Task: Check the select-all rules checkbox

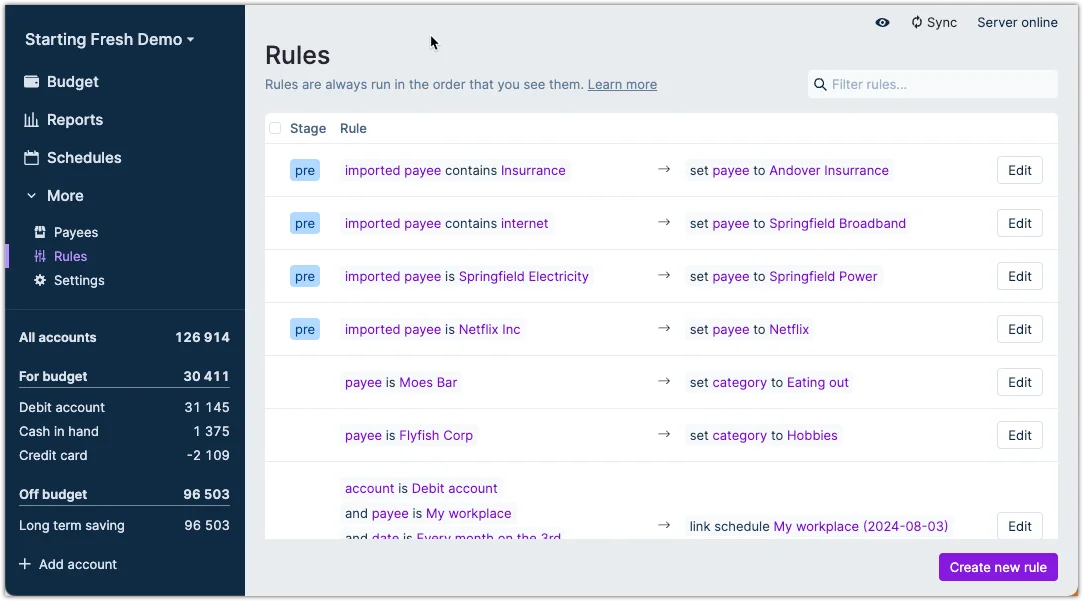Action: tap(275, 128)
